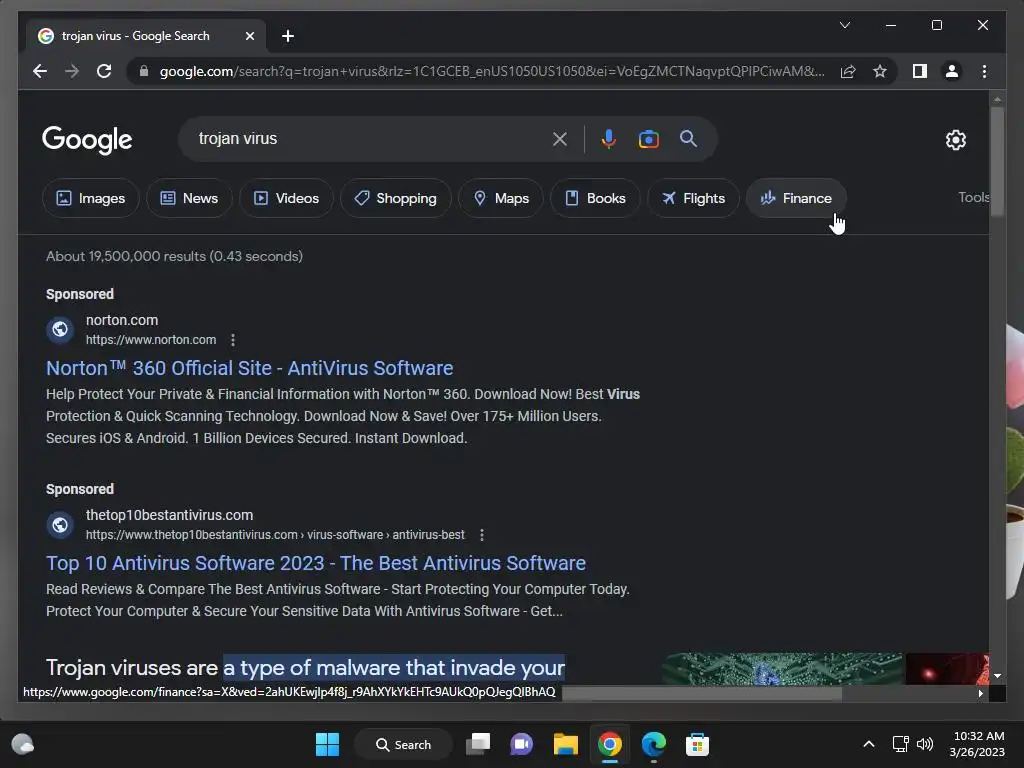This screenshot has height=768, width=1024.
Task: Open thetop10bestantivirus.com ad options menu
Action: (x=482, y=535)
